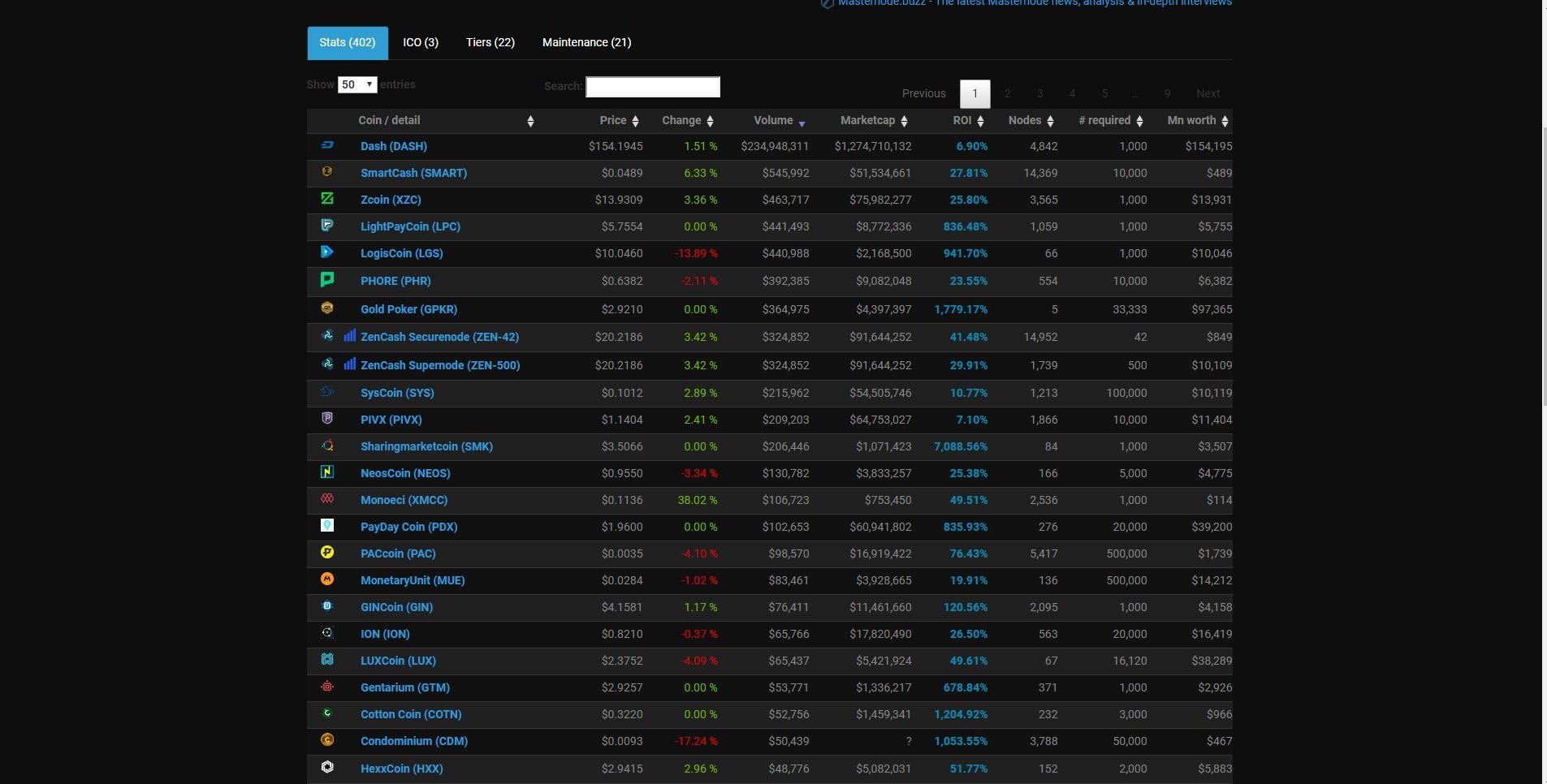Go to page 2 of results
The width and height of the screenshot is (1547, 784).
click(x=1008, y=93)
